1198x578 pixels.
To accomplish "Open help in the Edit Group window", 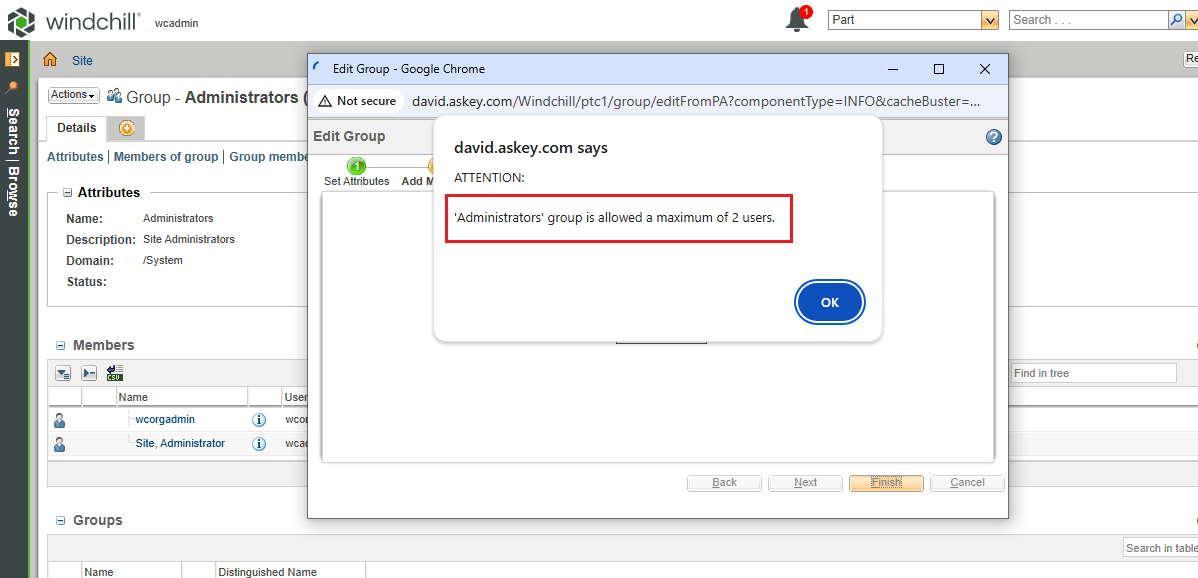I will (993, 137).
